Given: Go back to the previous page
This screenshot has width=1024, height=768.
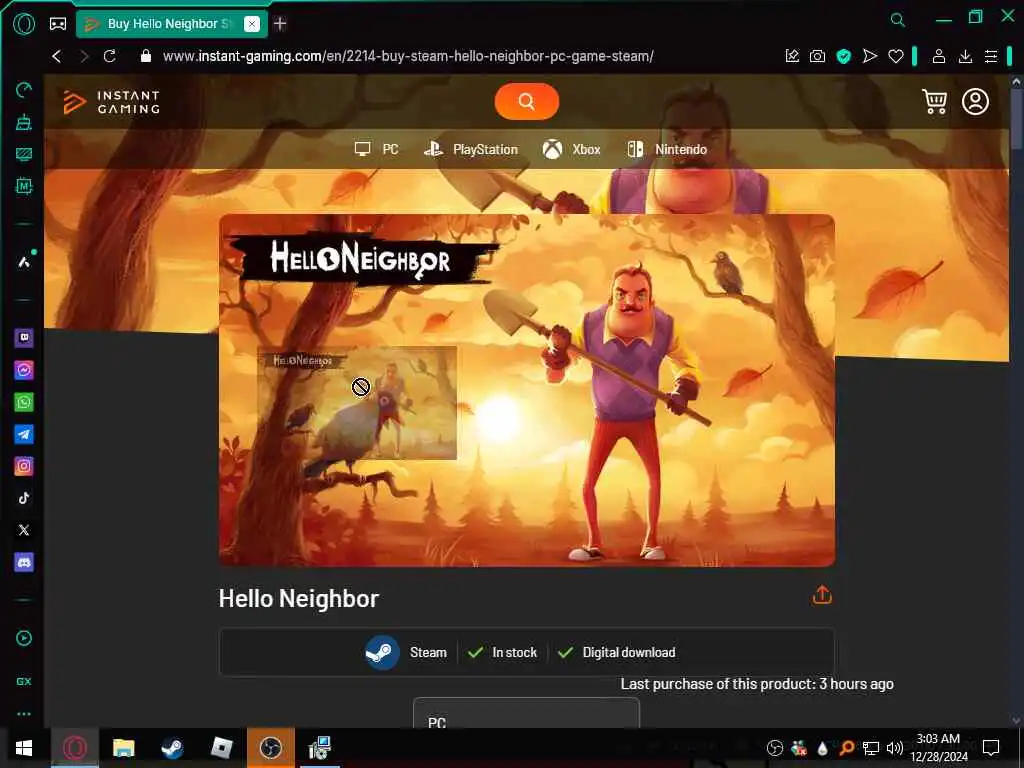Looking at the screenshot, I should point(57,56).
